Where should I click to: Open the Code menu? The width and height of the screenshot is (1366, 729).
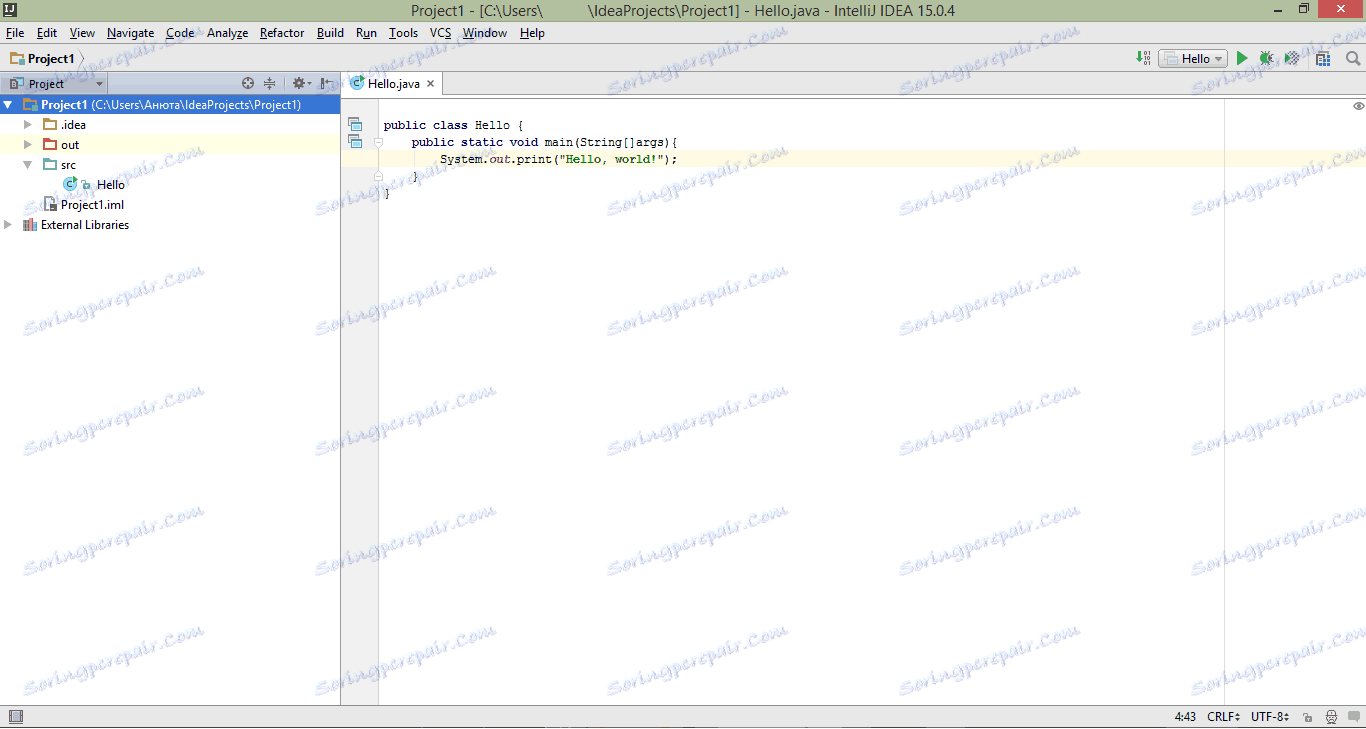pyautogui.click(x=180, y=33)
